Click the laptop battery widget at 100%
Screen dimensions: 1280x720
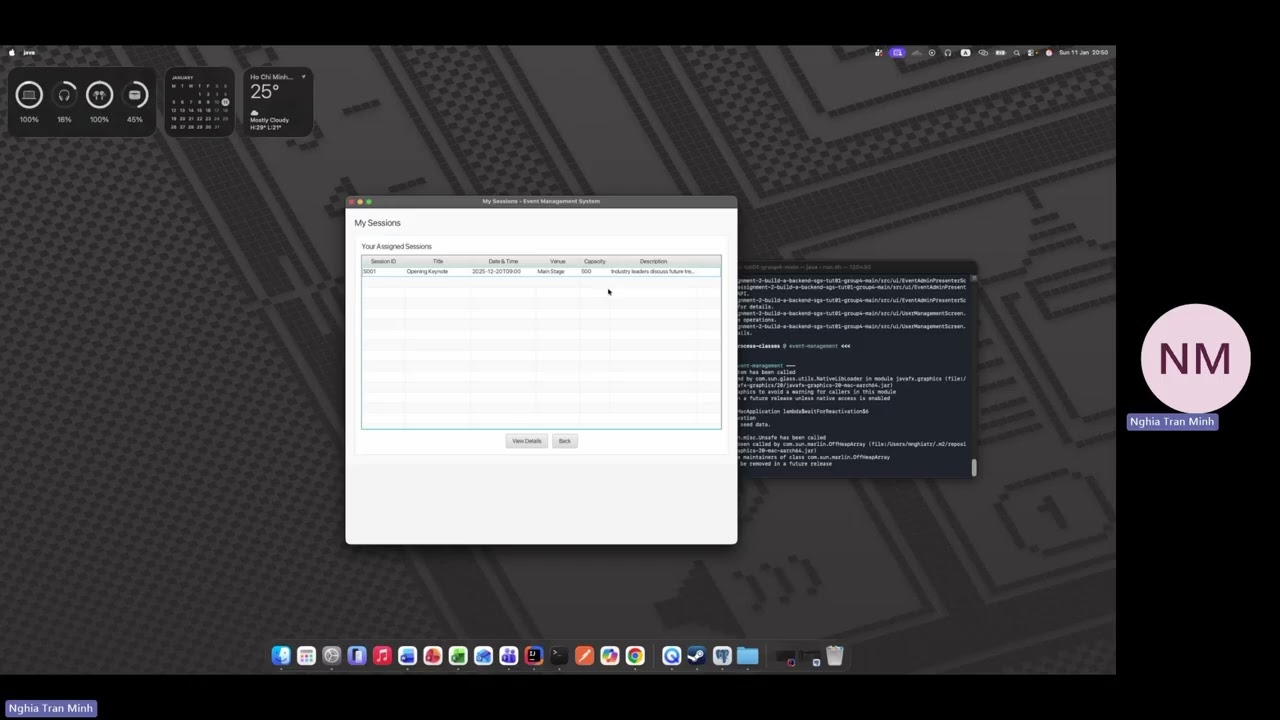(29, 102)
